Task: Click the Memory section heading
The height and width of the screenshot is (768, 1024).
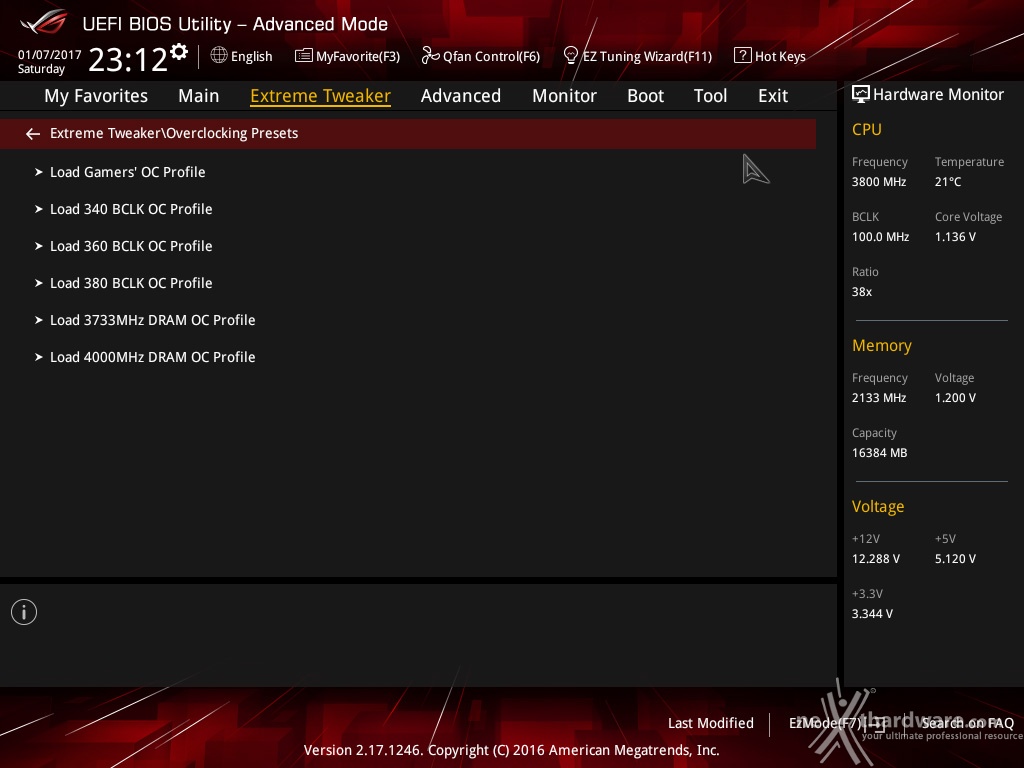Action: tap(882, 345)
